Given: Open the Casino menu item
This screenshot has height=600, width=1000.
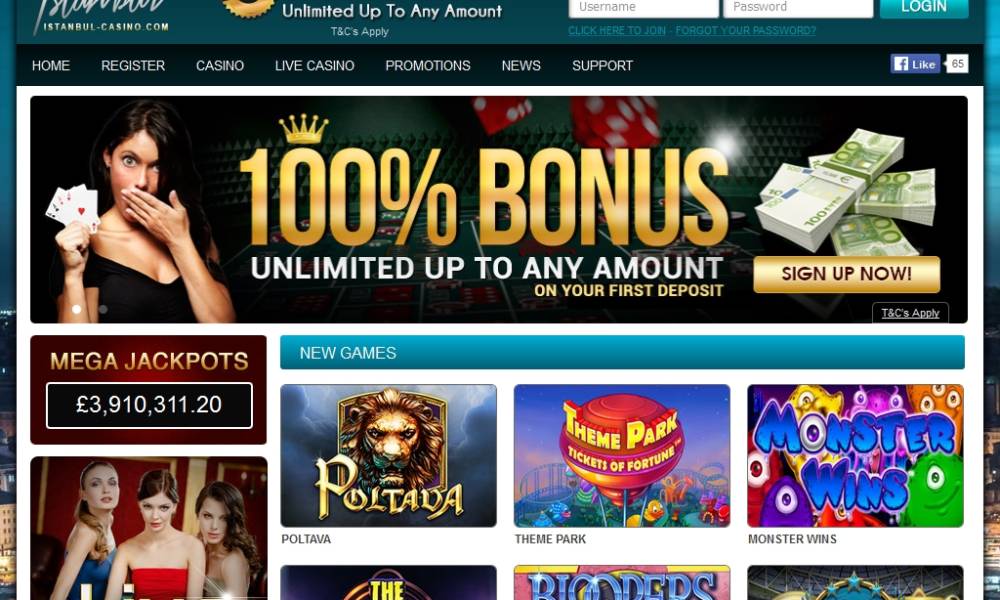Looking at the screenshot, I should click(x=220, y=66).
